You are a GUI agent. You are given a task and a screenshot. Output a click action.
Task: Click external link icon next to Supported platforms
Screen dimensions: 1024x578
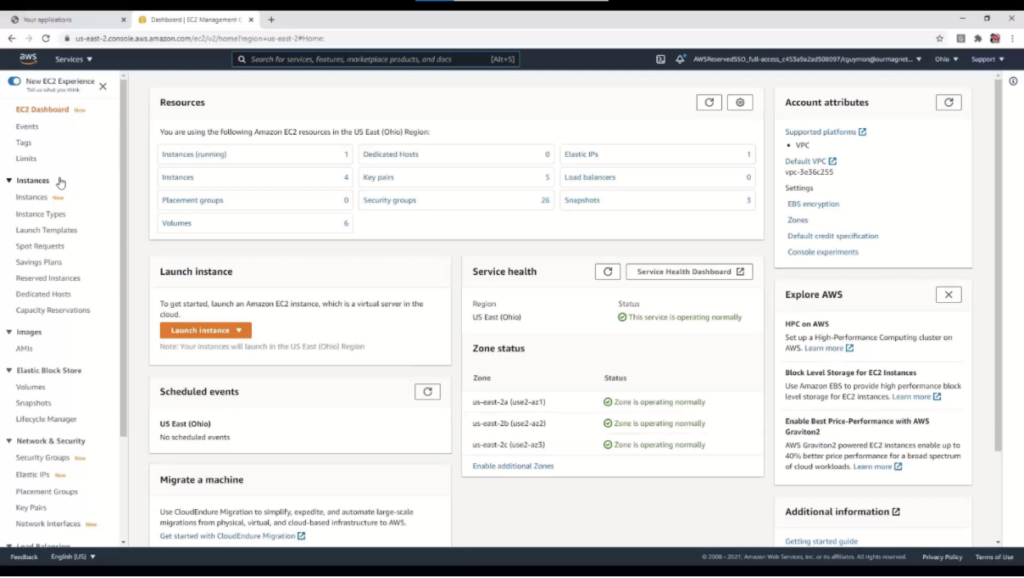point(862,132)
